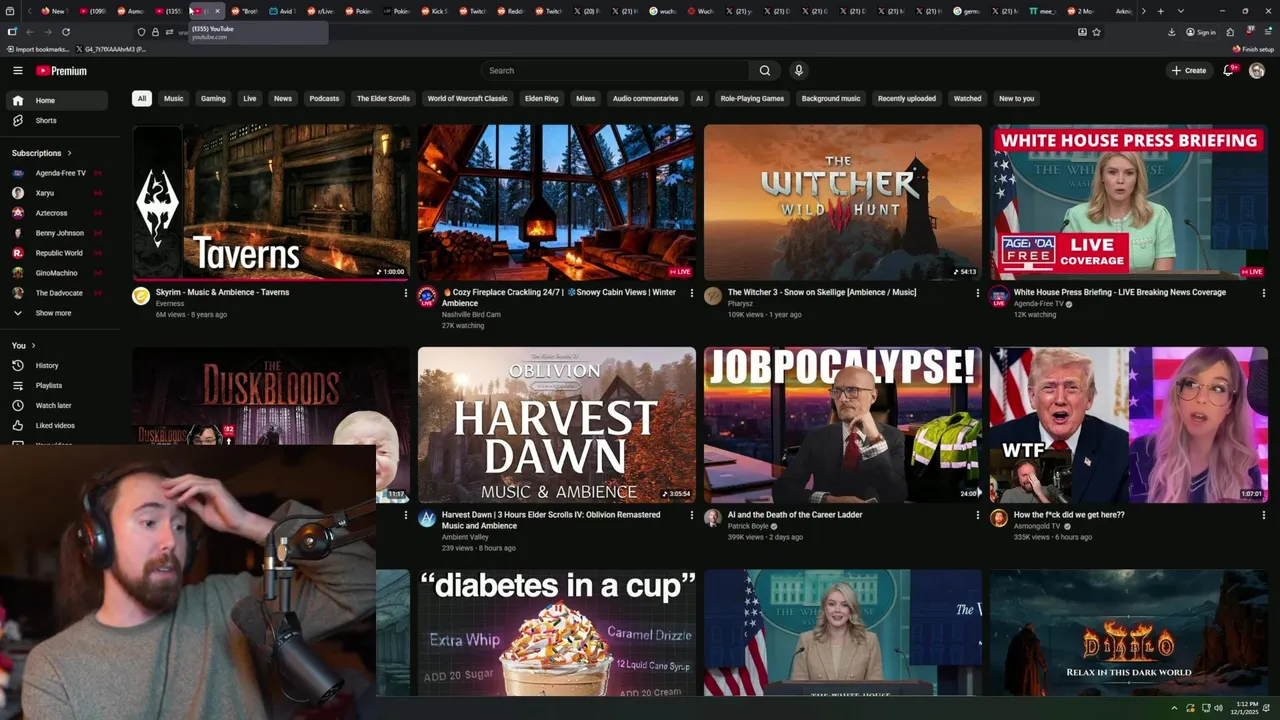Reload the page in the browser toolbar
The width and height of the screenshot is (1280, 720).
[x=66, y=32]
